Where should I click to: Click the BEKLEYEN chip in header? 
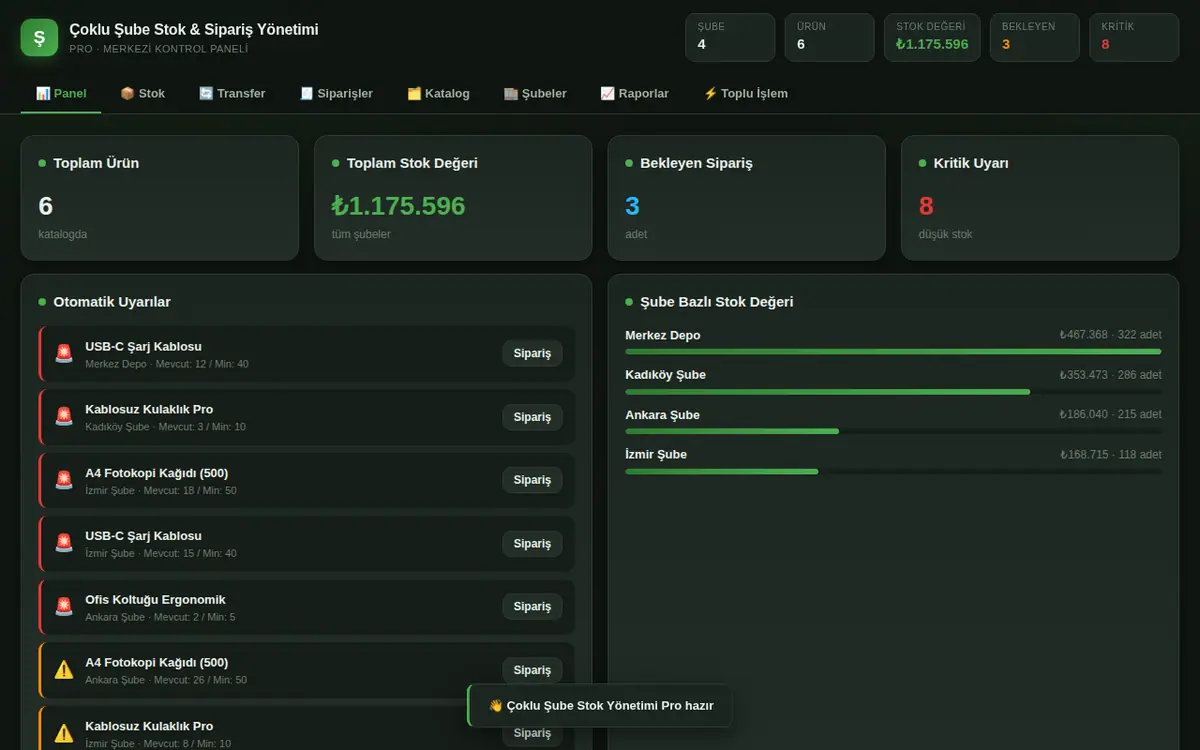[1035, 37]
